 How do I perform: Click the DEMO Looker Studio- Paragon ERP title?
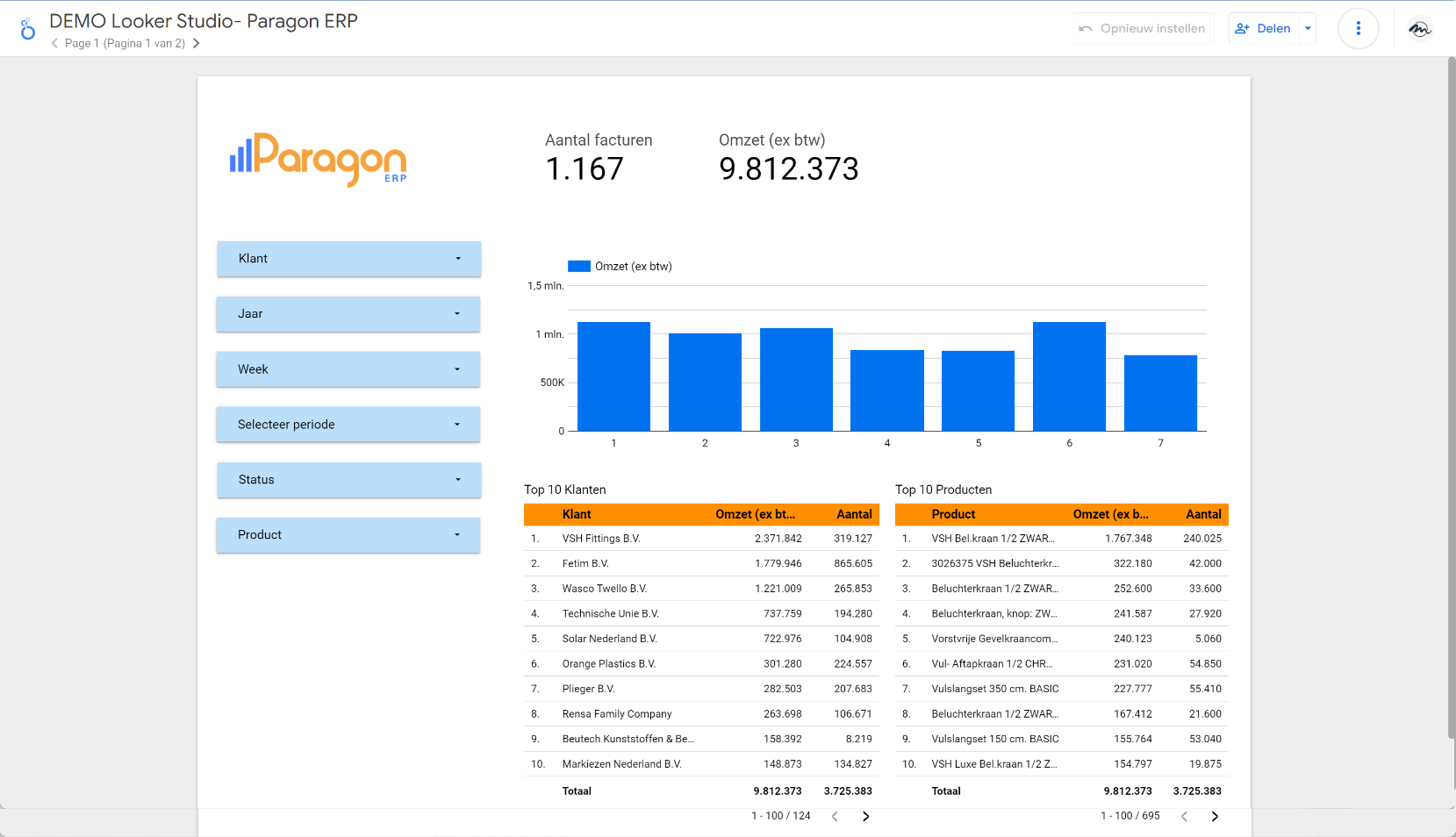[204, 21]
